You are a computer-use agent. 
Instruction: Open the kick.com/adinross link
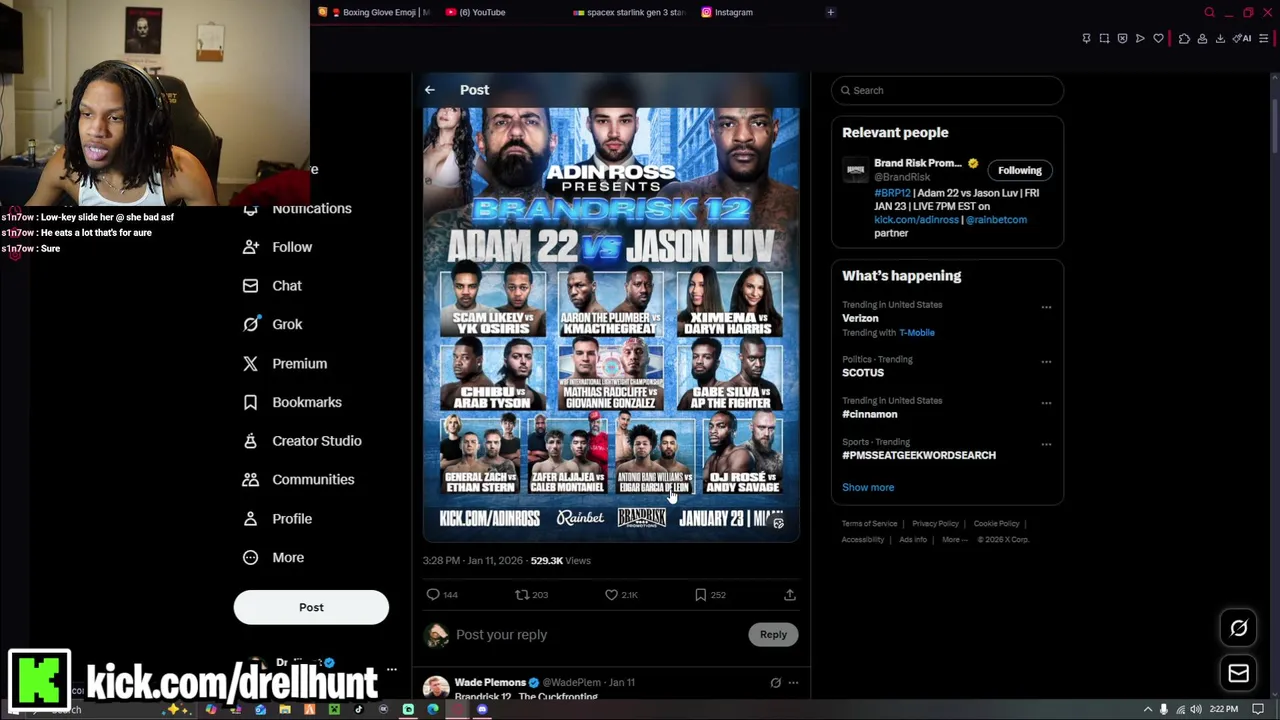tap(916, 220)
